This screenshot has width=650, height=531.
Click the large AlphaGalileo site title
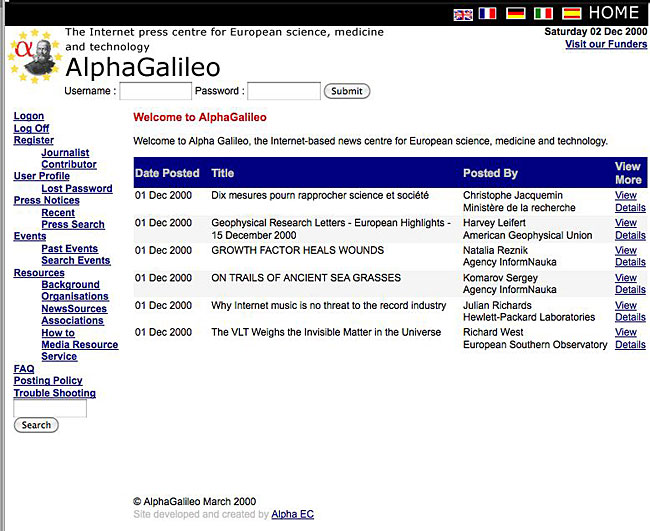coord(143,67)
